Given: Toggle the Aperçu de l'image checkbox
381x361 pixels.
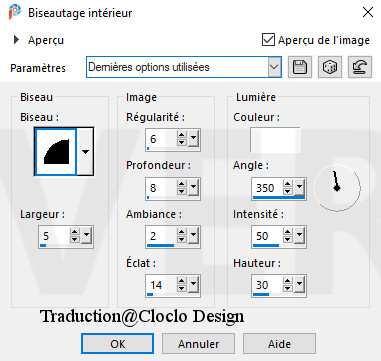Looking at the screenshot, I should (x=268, y=40).
